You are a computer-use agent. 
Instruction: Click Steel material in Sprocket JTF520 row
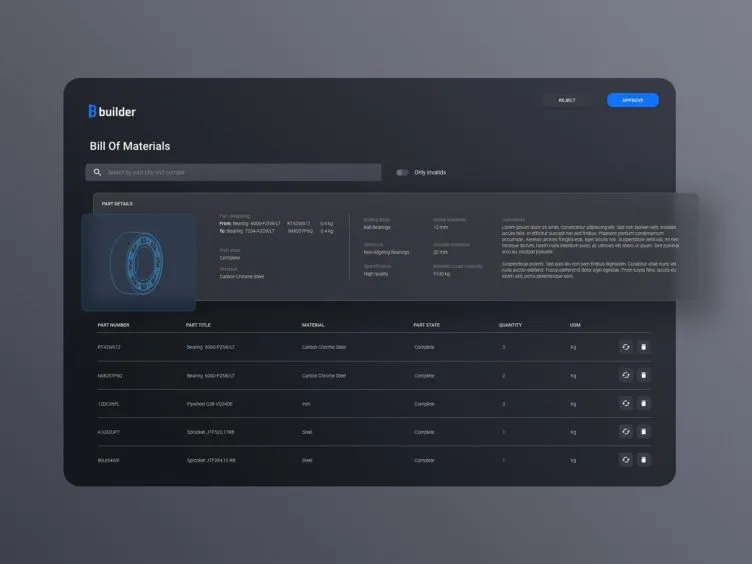pos(307,432)
